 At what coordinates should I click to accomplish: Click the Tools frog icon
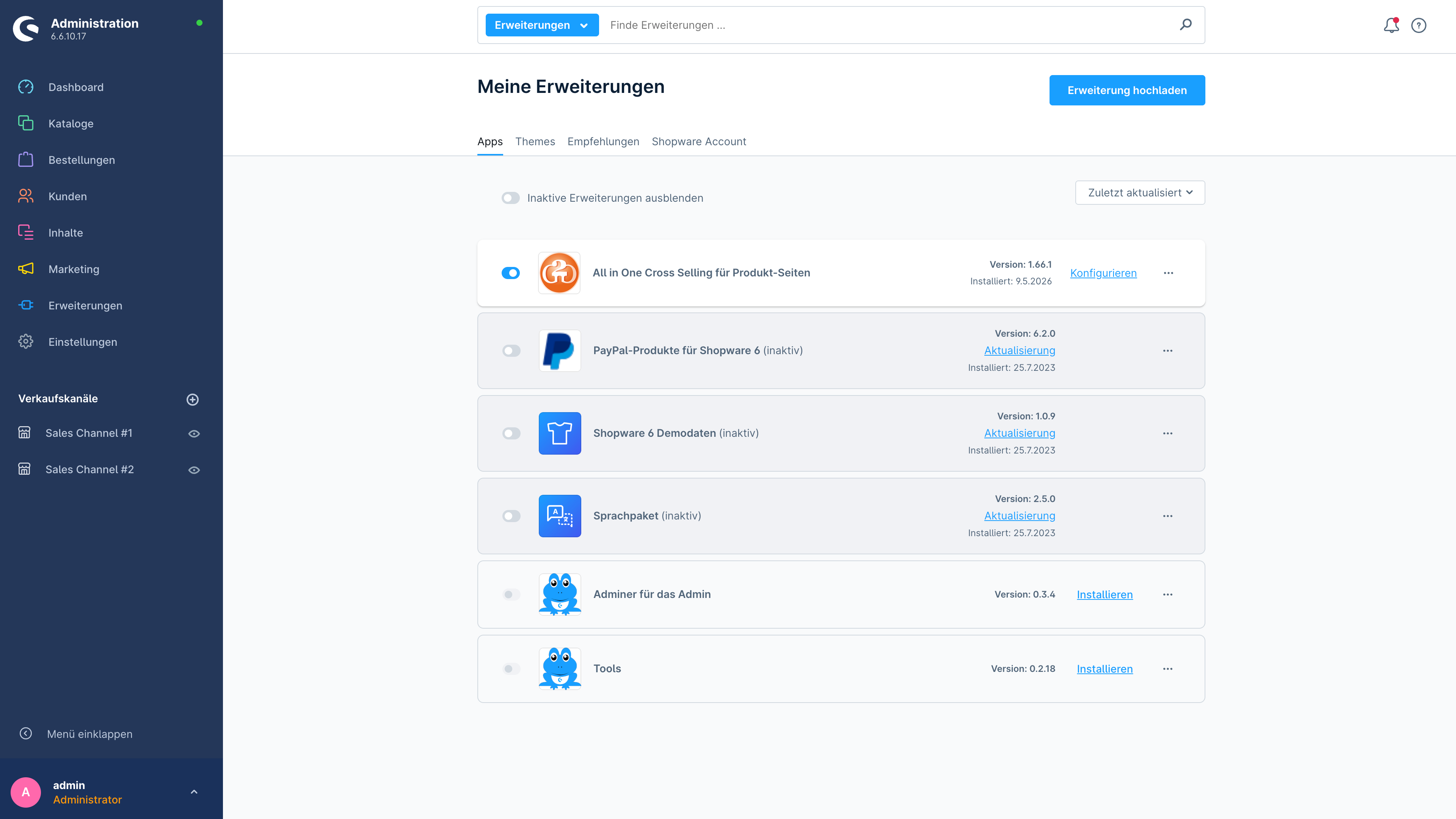click(x=560, y=668)
